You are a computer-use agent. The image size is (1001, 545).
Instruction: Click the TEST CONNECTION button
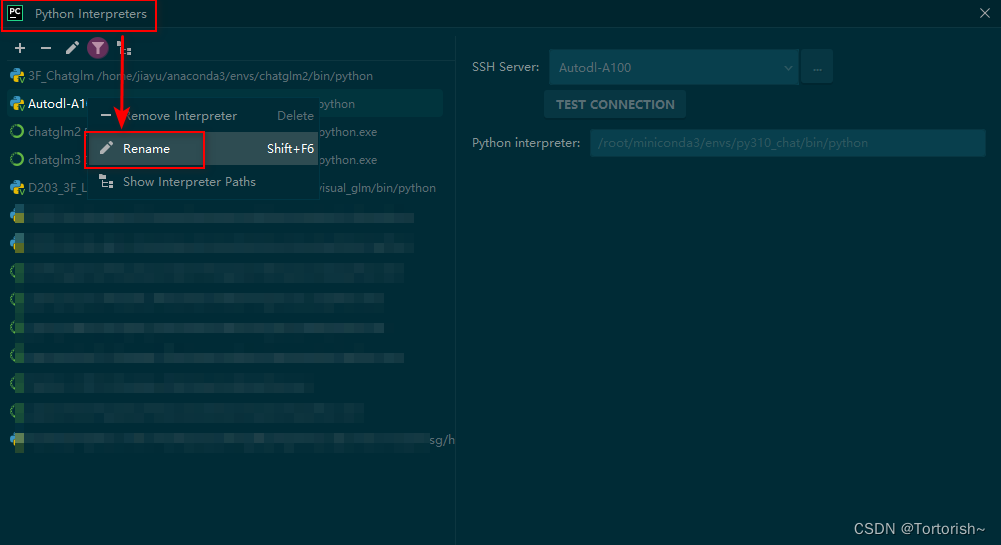[x=615, y=105]
